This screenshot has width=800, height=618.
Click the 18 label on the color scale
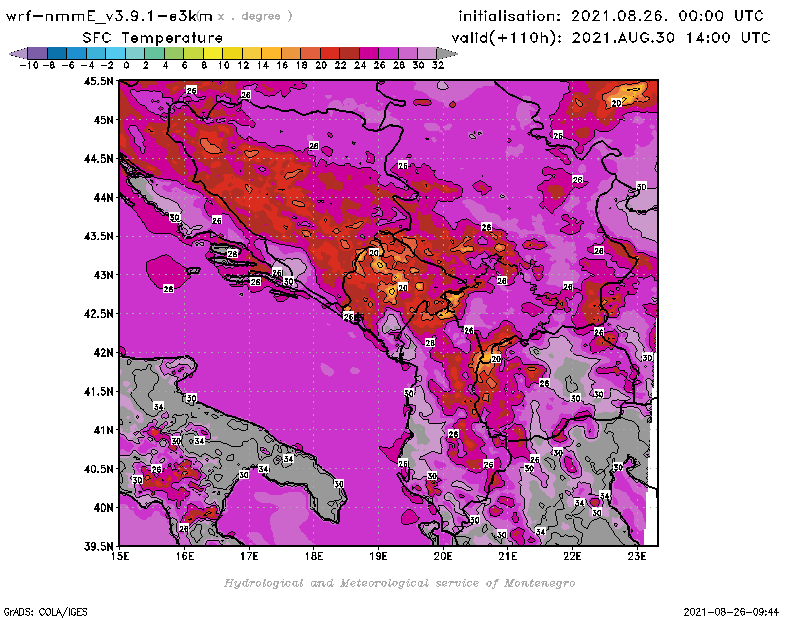tap(302, 65)
